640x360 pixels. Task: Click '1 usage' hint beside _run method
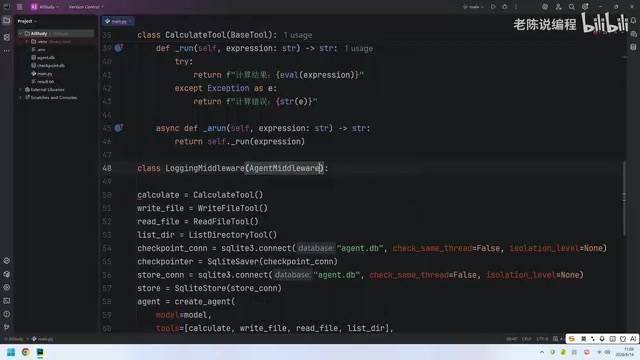(358, 49)
